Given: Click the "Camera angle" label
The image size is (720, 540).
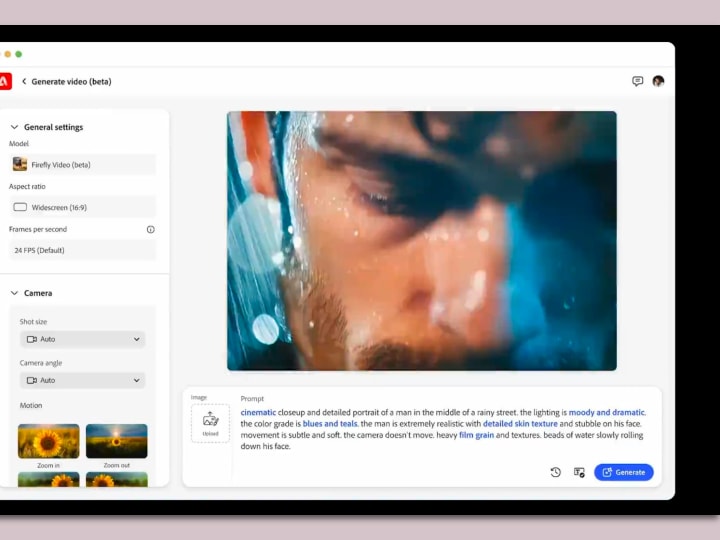Looking at the screenshot, I should tap(41, 363).
